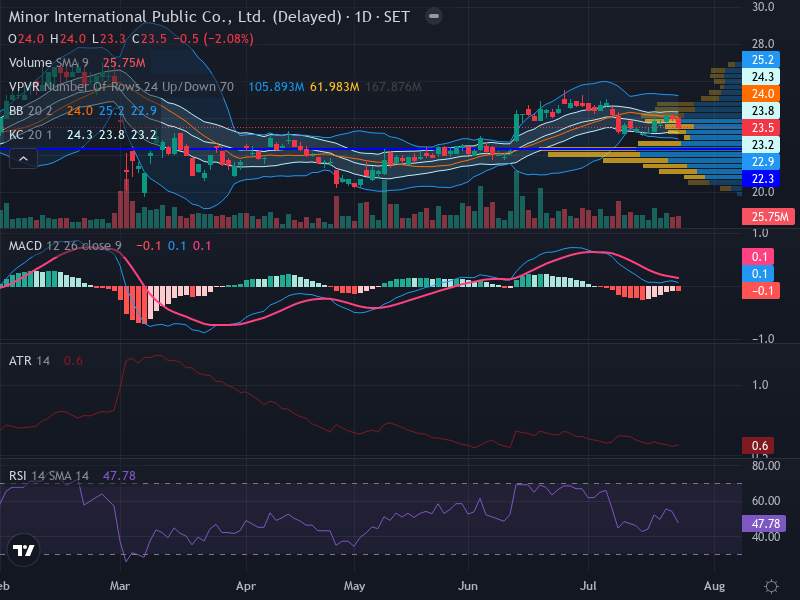Viewport: 800px width, 600px height.
Task: Click the 23.2 white price label on axis
Action: point(761,145)
